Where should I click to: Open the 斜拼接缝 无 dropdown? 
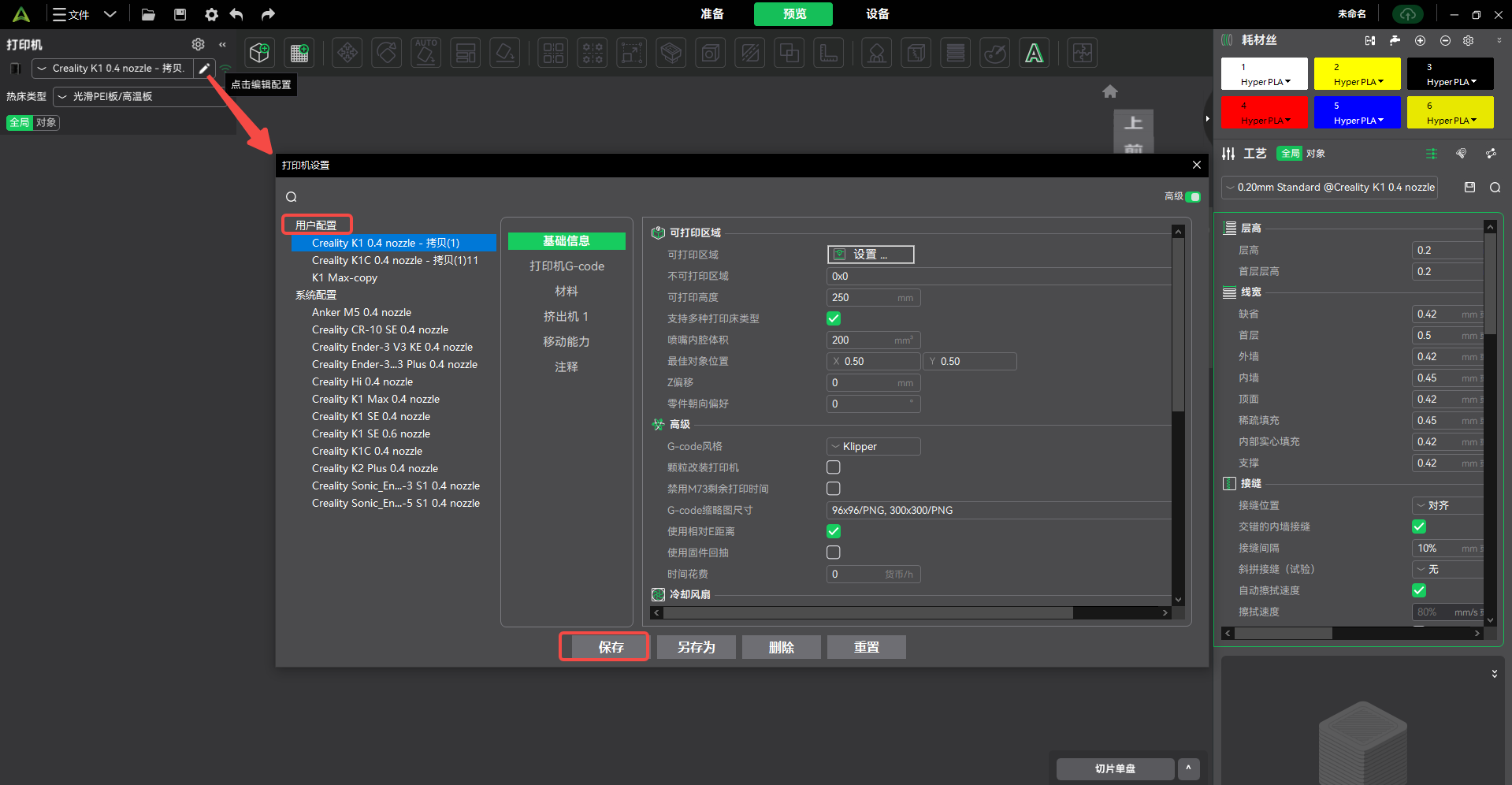pyautogui.click(x=1447, y=569)
